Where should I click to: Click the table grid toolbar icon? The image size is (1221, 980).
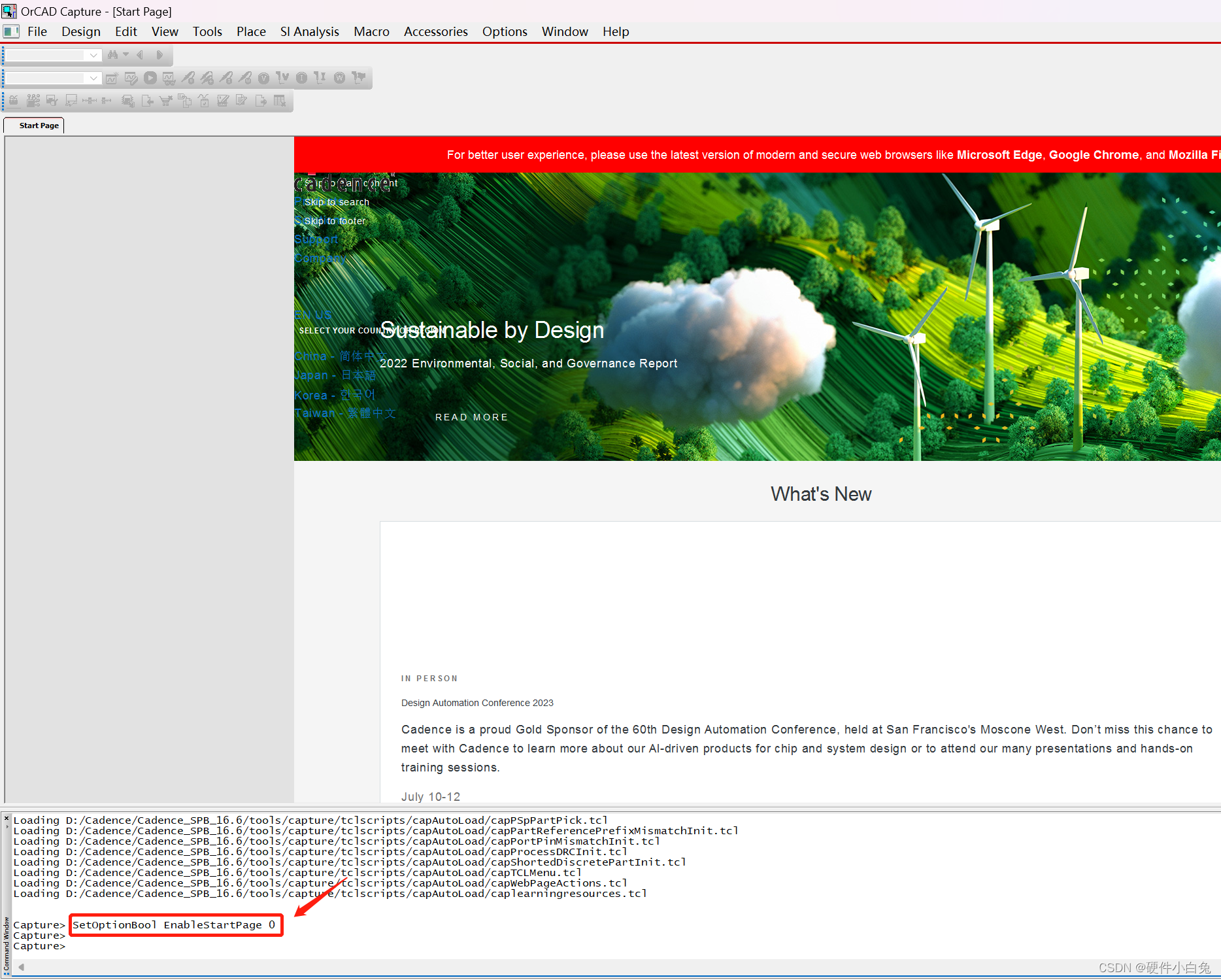tap(280, 101)
